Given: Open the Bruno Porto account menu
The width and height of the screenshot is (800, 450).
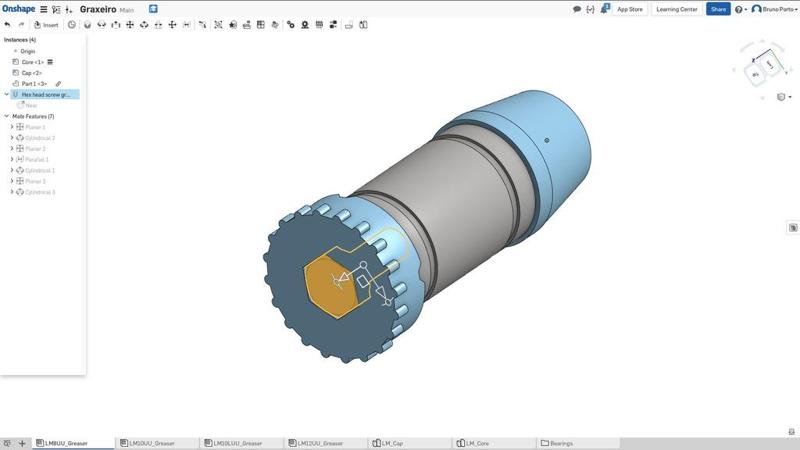Looking at the screenshot, I should [x=774, y=9].
